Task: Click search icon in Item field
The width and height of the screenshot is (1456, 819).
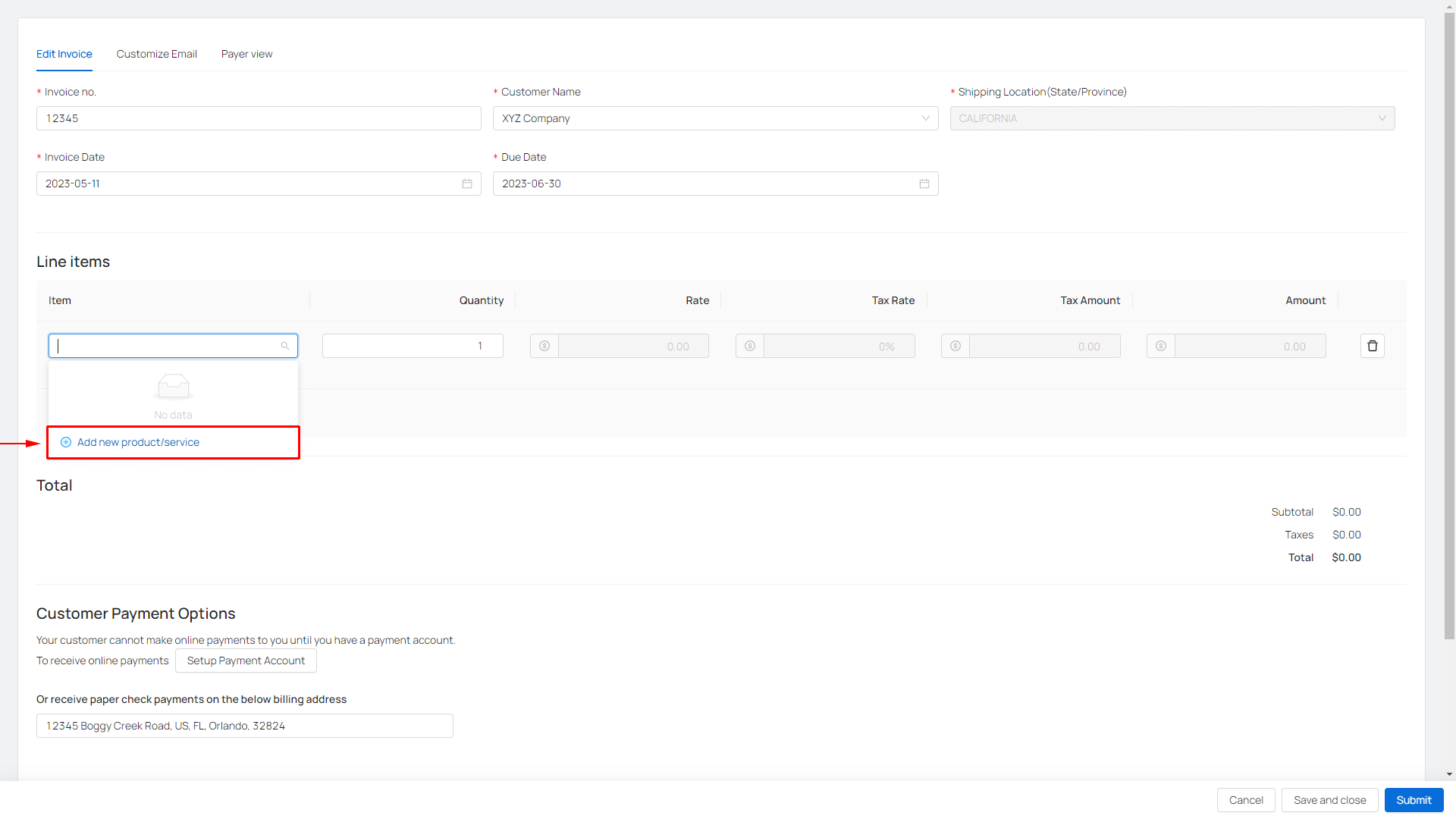Action: pyautogui.click(x=285, y=346)
